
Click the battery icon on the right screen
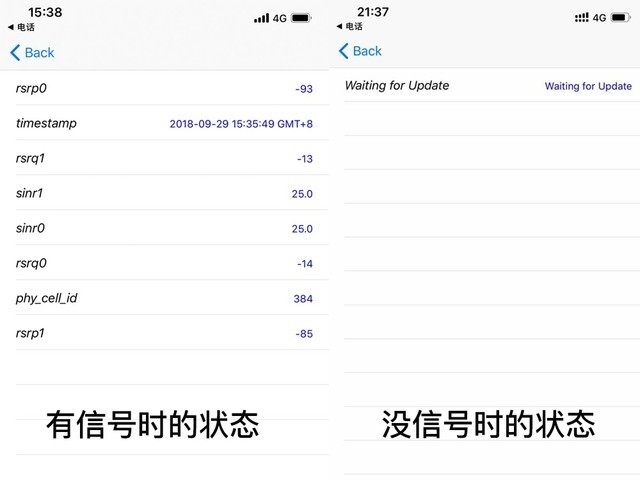622,18
